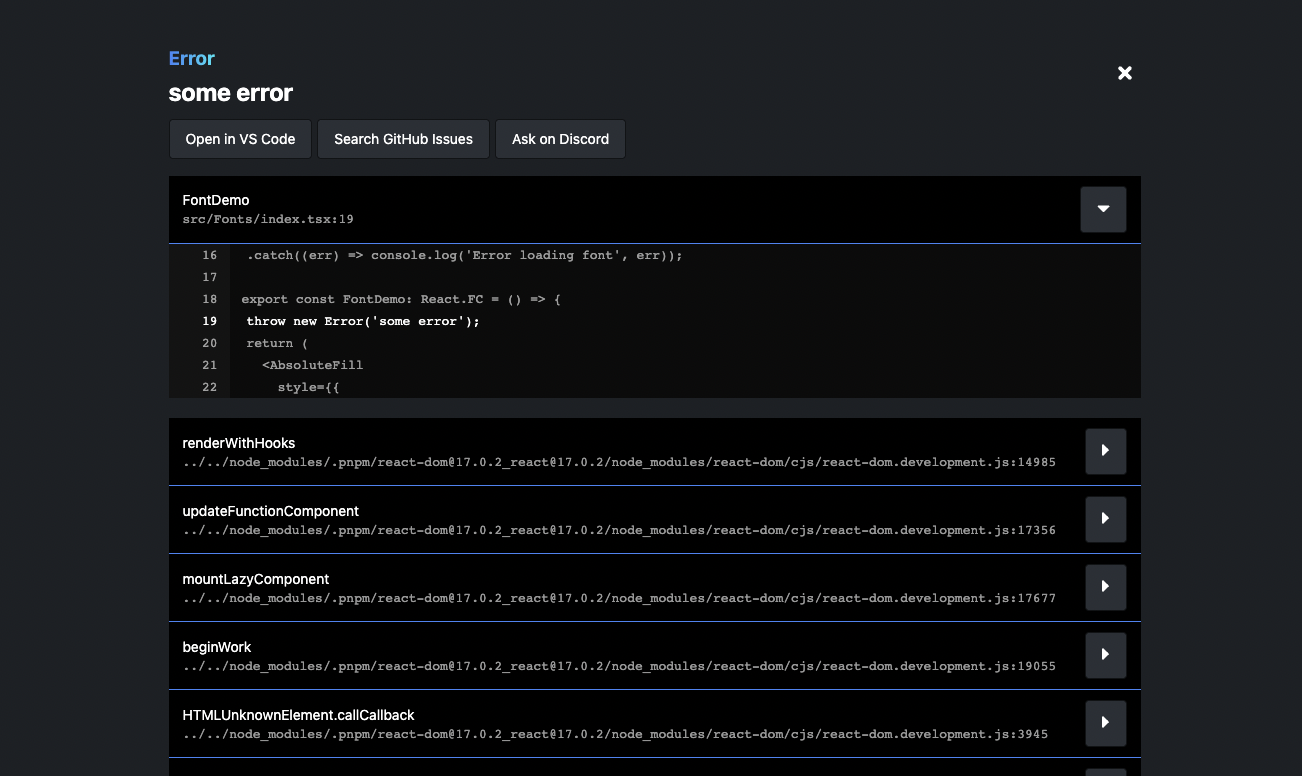Click the 'some error' message heading
Image resolution: width=1302 pixels, height=776 pixels.
231,93
